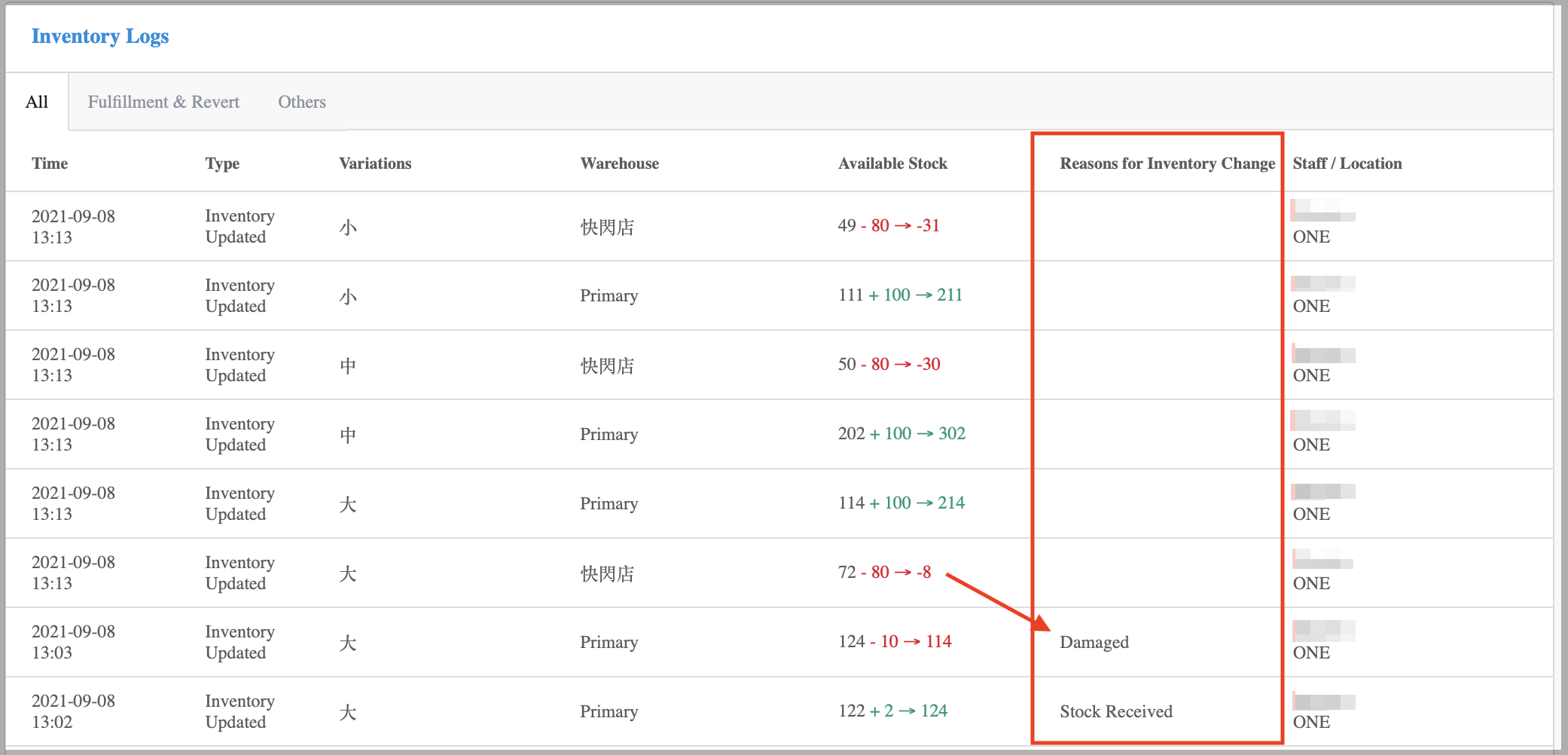Click 快閃店 warehouse in the -30 stock row
The image size is (1568, 755).
[607, 365]
